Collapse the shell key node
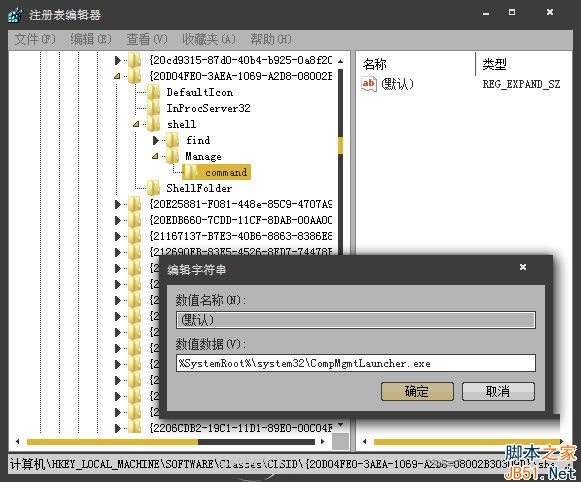 pos(136,124)
